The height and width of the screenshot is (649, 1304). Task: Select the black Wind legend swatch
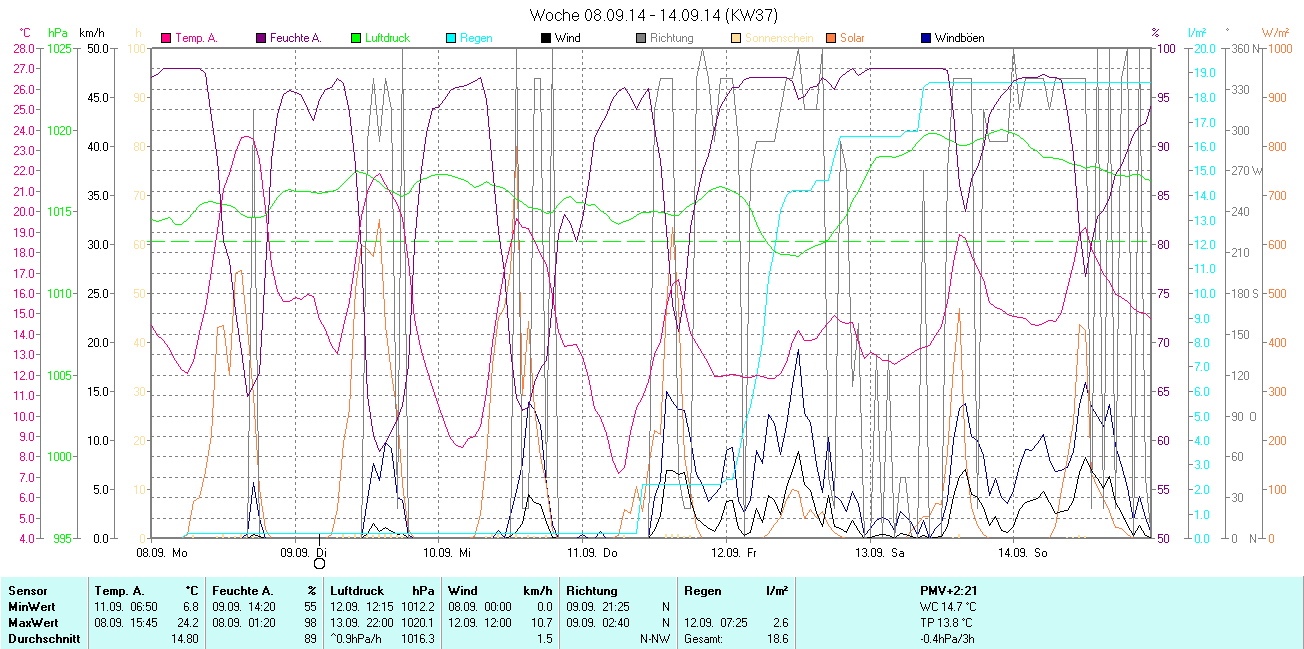point(546,38)
